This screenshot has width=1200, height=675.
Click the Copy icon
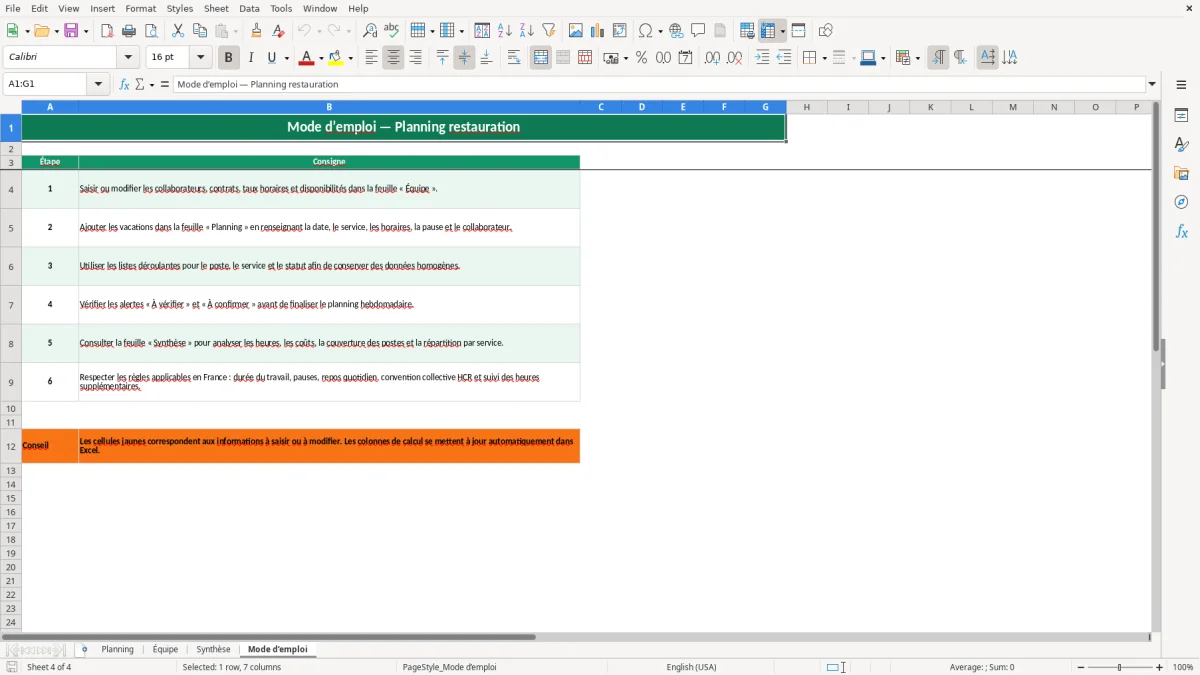[200, 31]
